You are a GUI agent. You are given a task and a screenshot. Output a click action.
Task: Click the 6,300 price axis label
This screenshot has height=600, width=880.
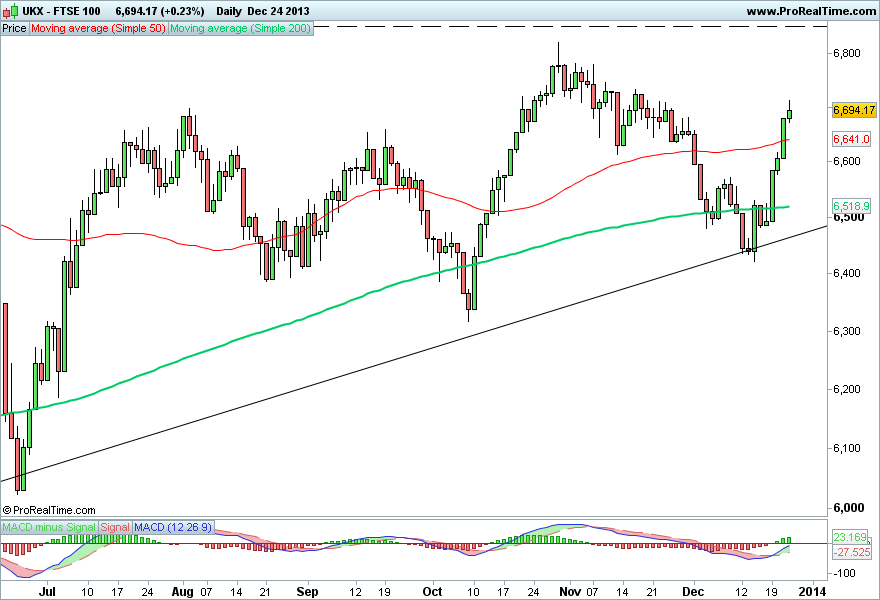(846, 331)
